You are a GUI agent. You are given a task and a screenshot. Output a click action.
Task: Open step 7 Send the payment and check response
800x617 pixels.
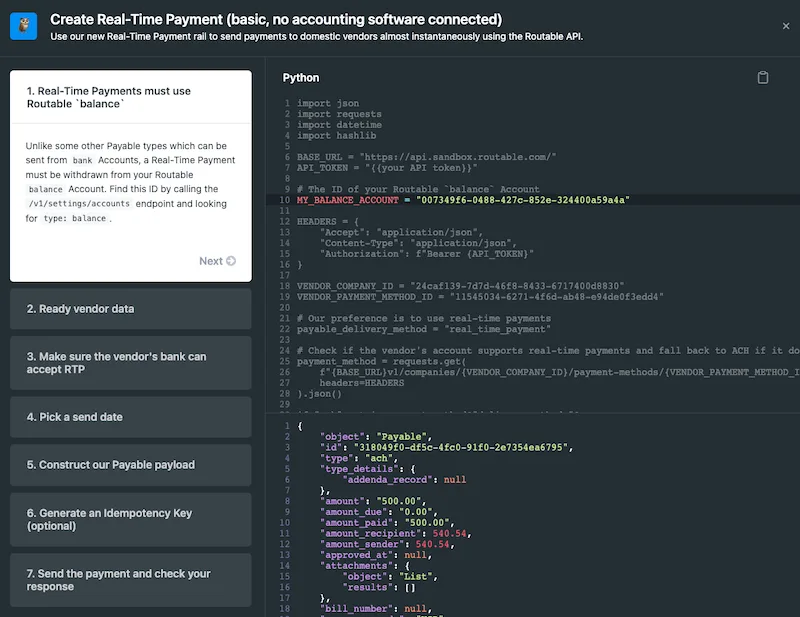tap(131, 580)
